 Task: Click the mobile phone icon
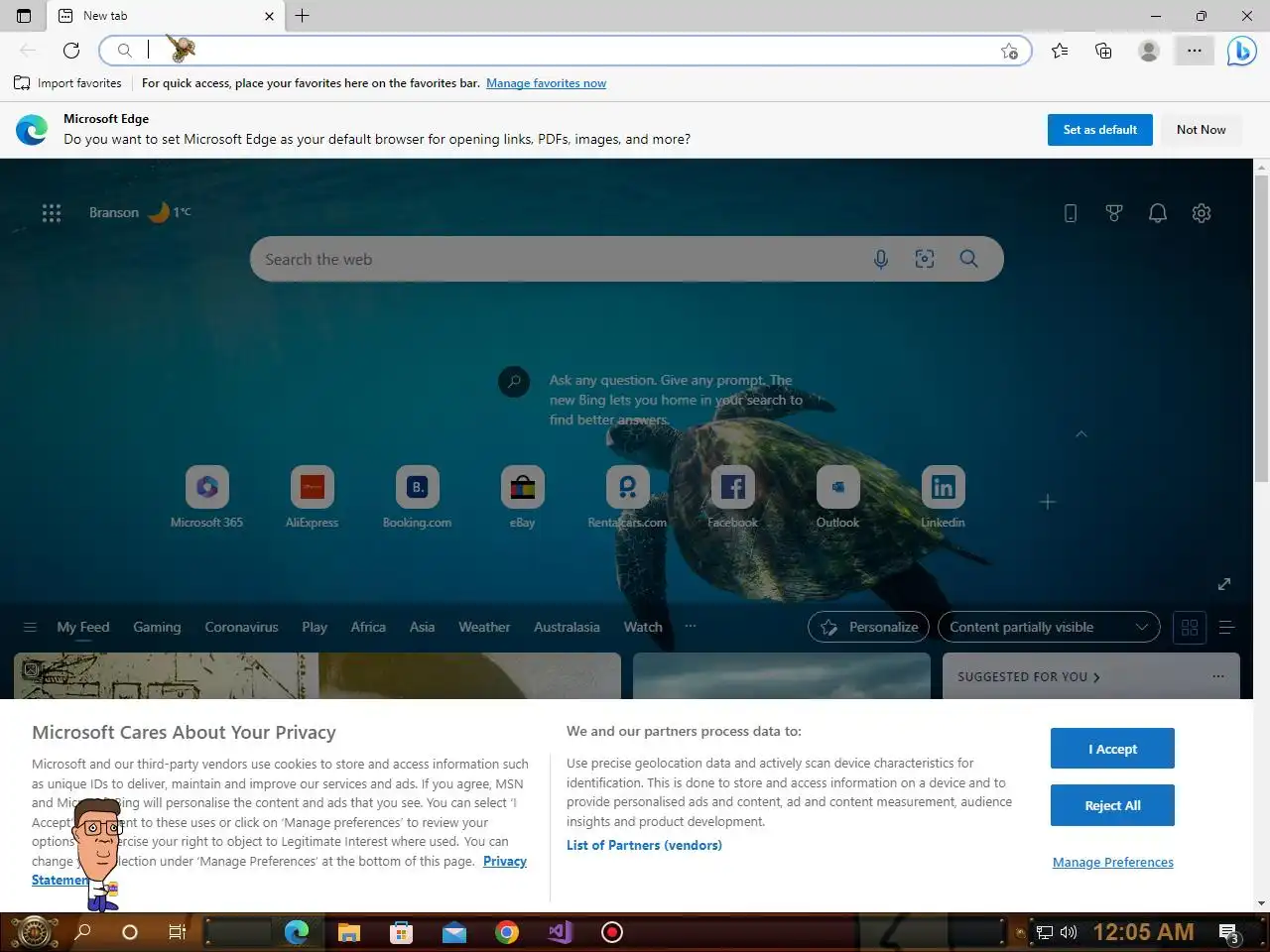point(1071,213)
